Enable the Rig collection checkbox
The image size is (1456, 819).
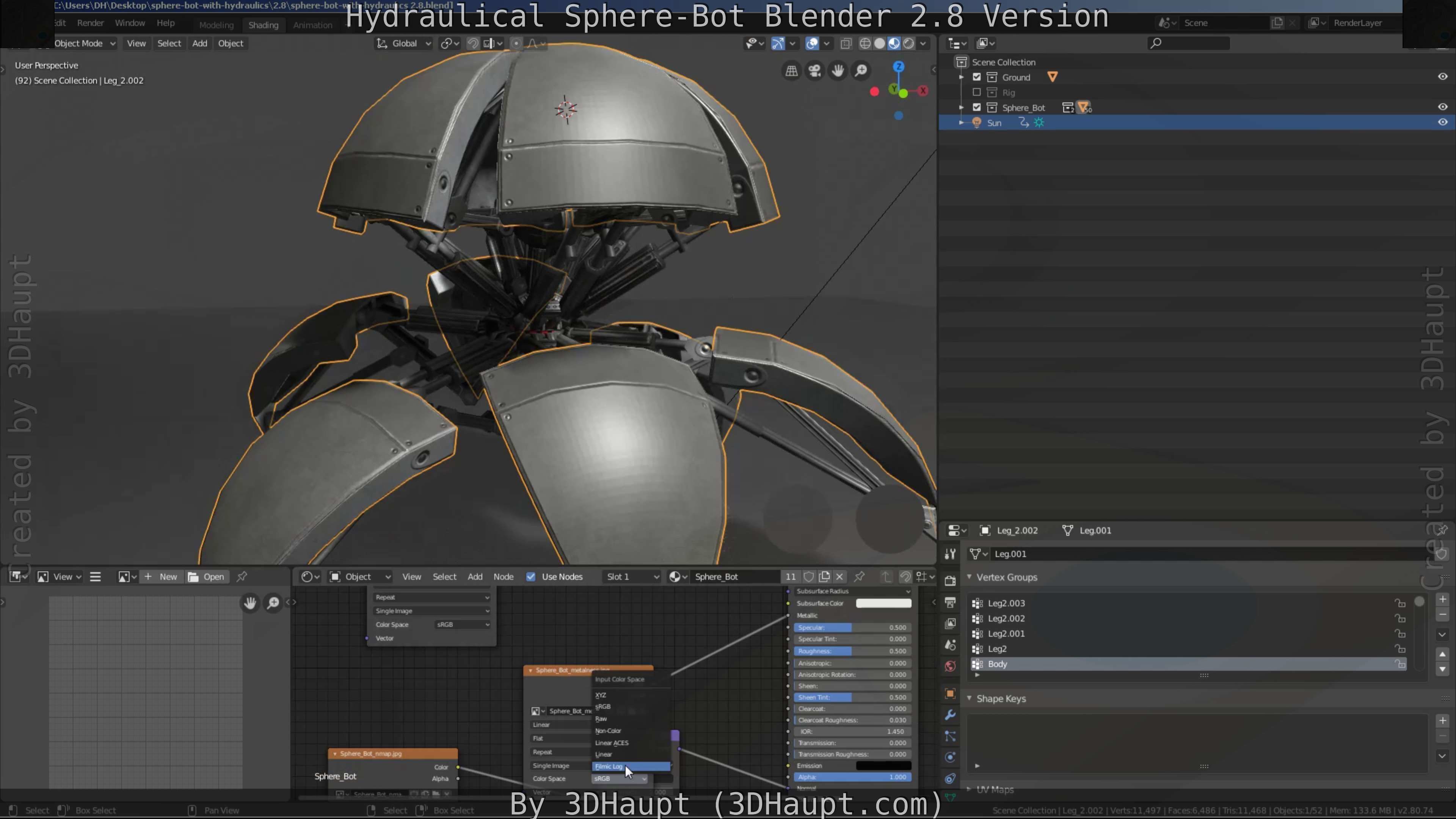tap(977, 92)
